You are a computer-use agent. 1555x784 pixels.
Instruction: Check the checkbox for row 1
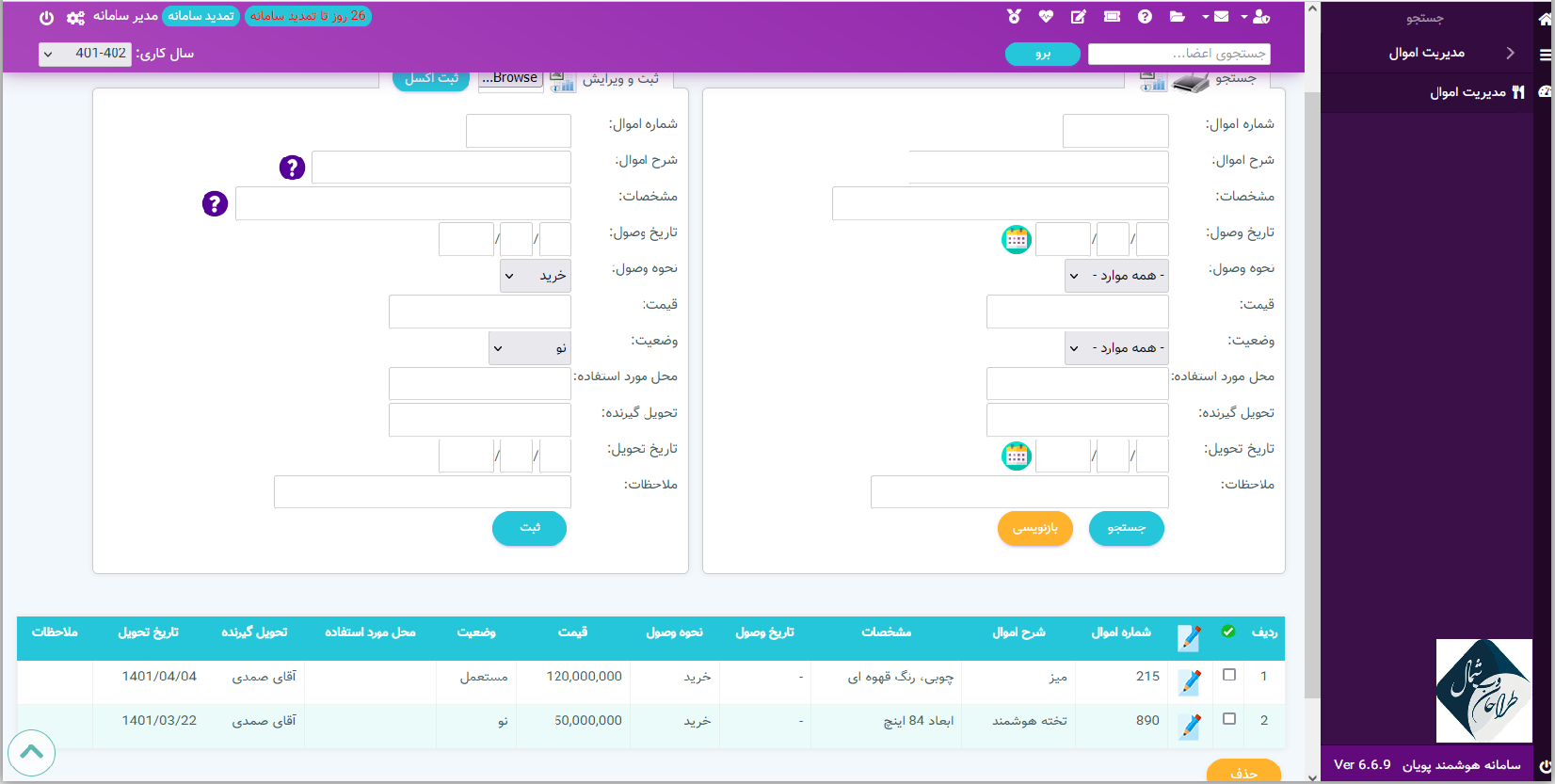click(x=1229, y=675)
